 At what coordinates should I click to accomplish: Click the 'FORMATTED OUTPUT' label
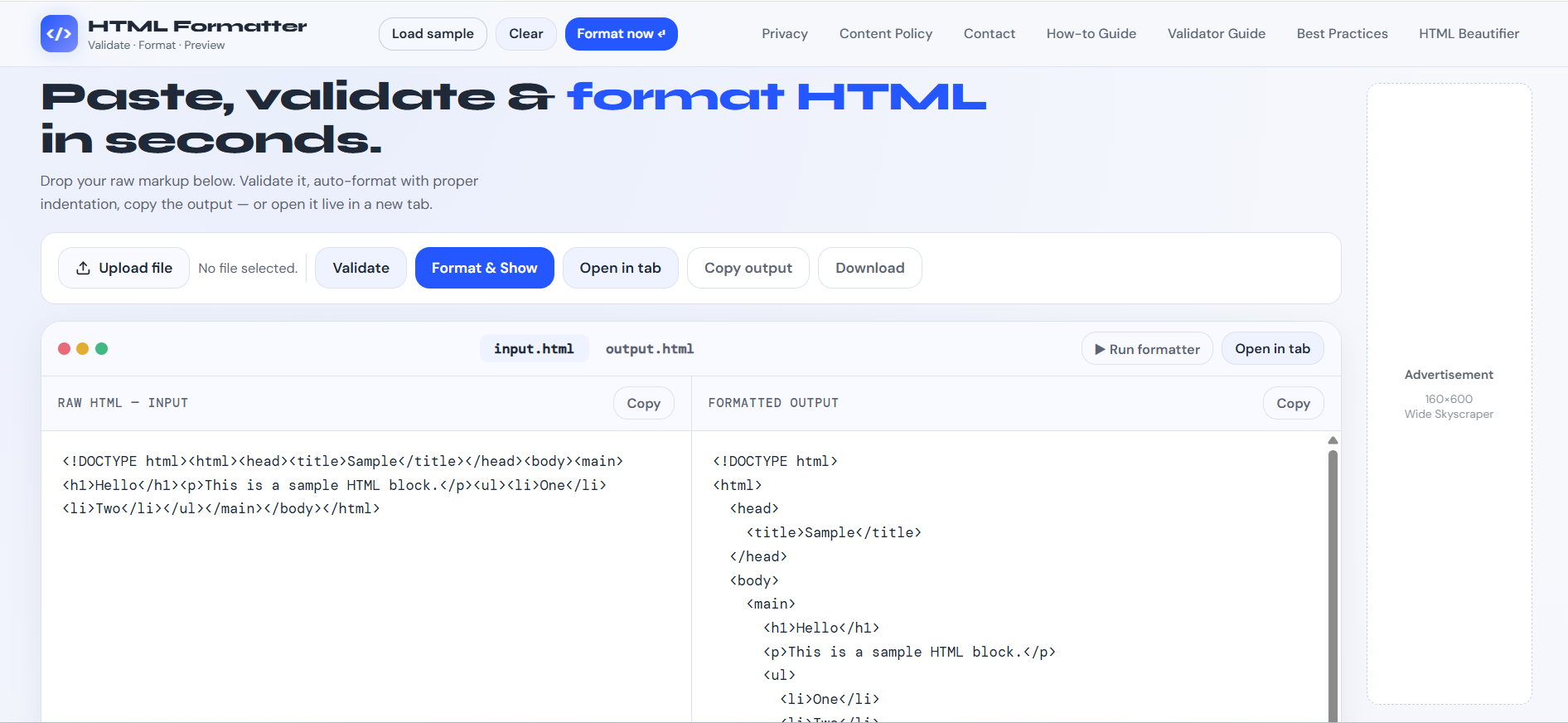pos(773,403)
